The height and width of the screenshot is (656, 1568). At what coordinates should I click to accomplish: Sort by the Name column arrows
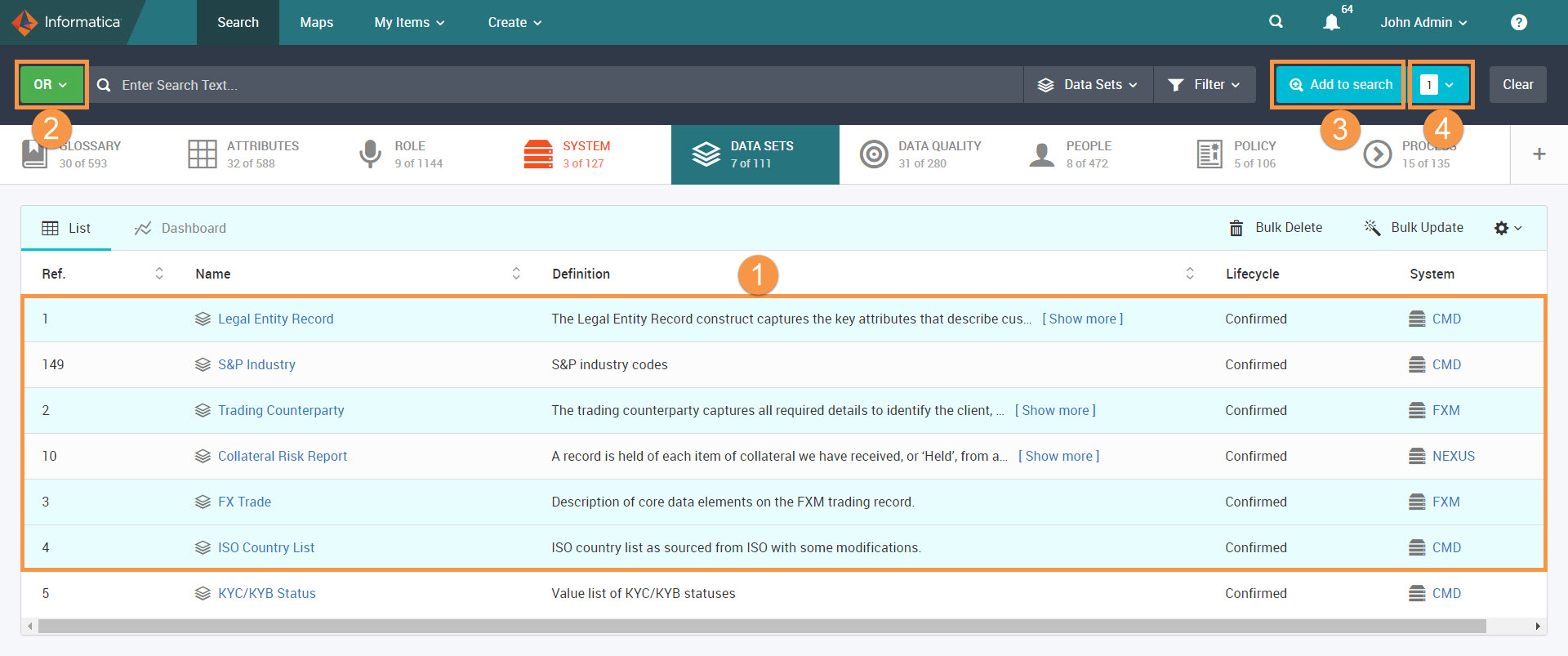[x=516, y=274]
